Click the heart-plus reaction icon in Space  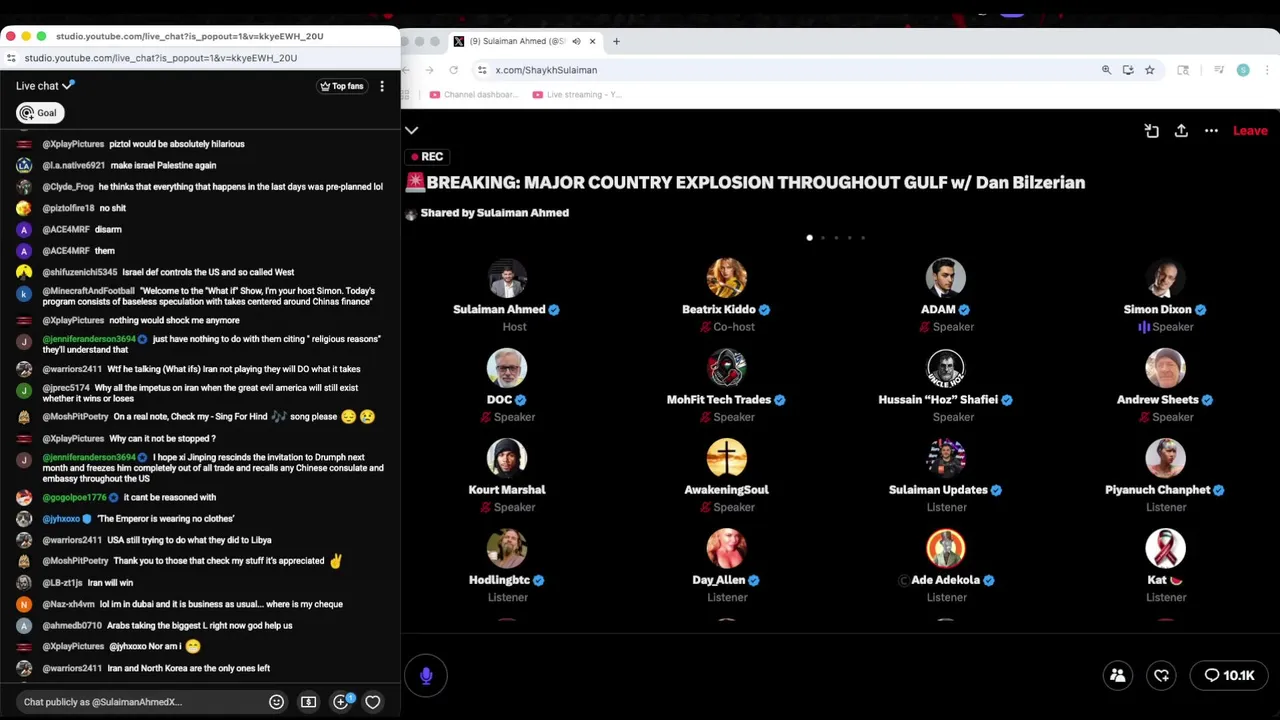[x=1162, y=676]
